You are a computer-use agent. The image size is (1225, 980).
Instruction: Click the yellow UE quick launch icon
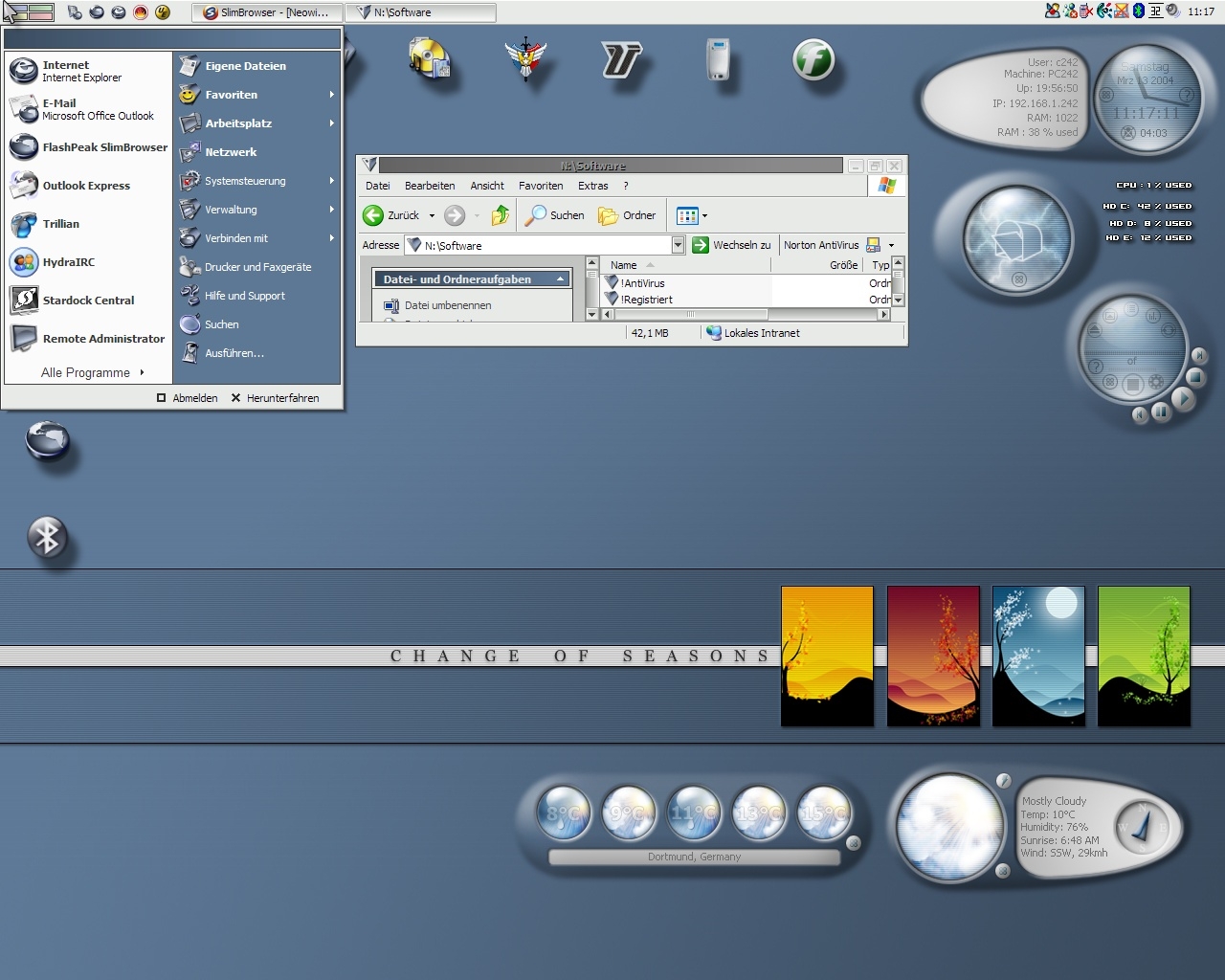point(163,12)
